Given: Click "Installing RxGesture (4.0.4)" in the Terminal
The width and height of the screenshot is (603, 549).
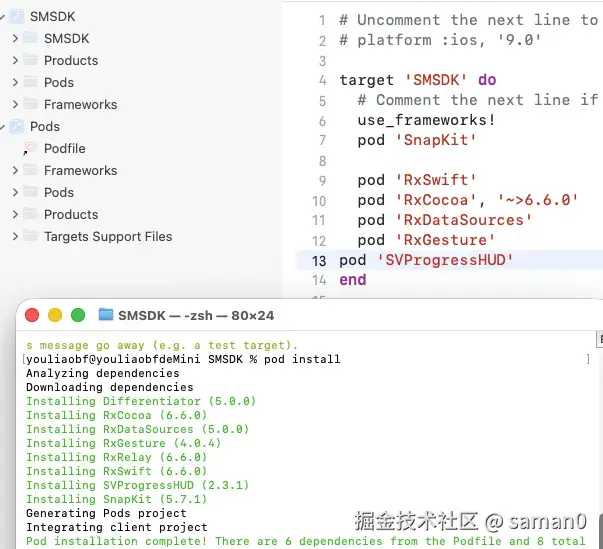Looking at the screenshot, I should [124, 443].
